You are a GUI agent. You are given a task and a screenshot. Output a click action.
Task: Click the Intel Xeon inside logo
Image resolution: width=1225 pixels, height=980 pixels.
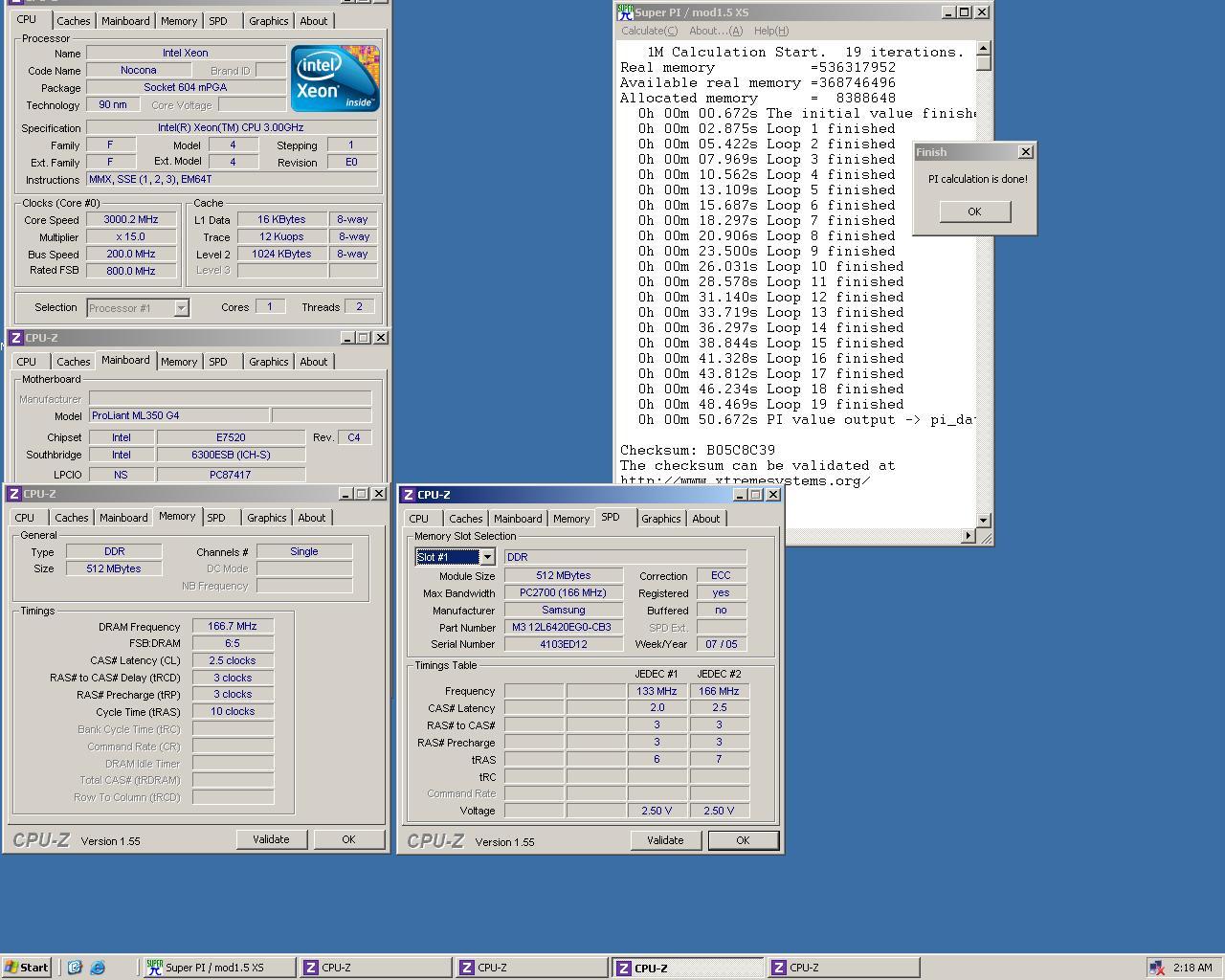tap(335, 78)
